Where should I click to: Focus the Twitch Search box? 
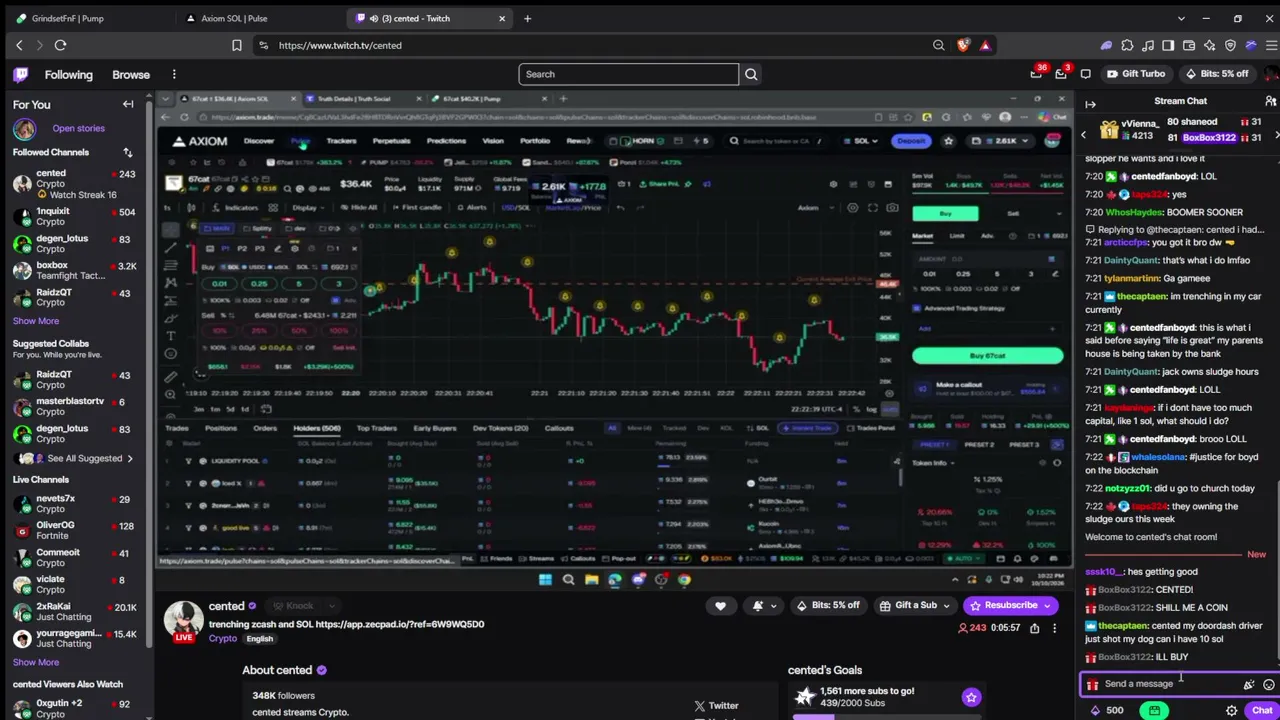[628, 74]
